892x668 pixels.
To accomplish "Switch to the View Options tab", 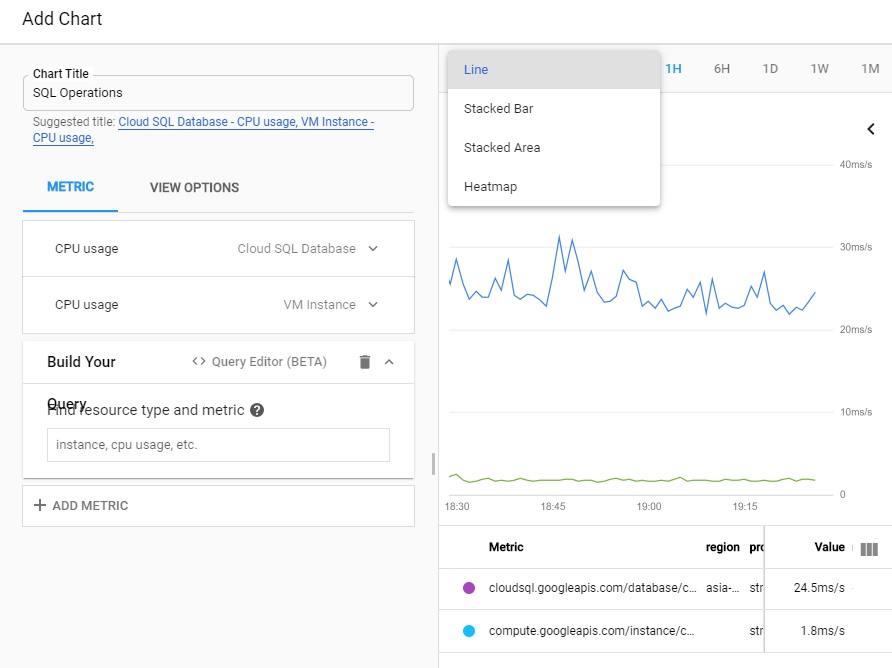I will (x=194, y=188).
